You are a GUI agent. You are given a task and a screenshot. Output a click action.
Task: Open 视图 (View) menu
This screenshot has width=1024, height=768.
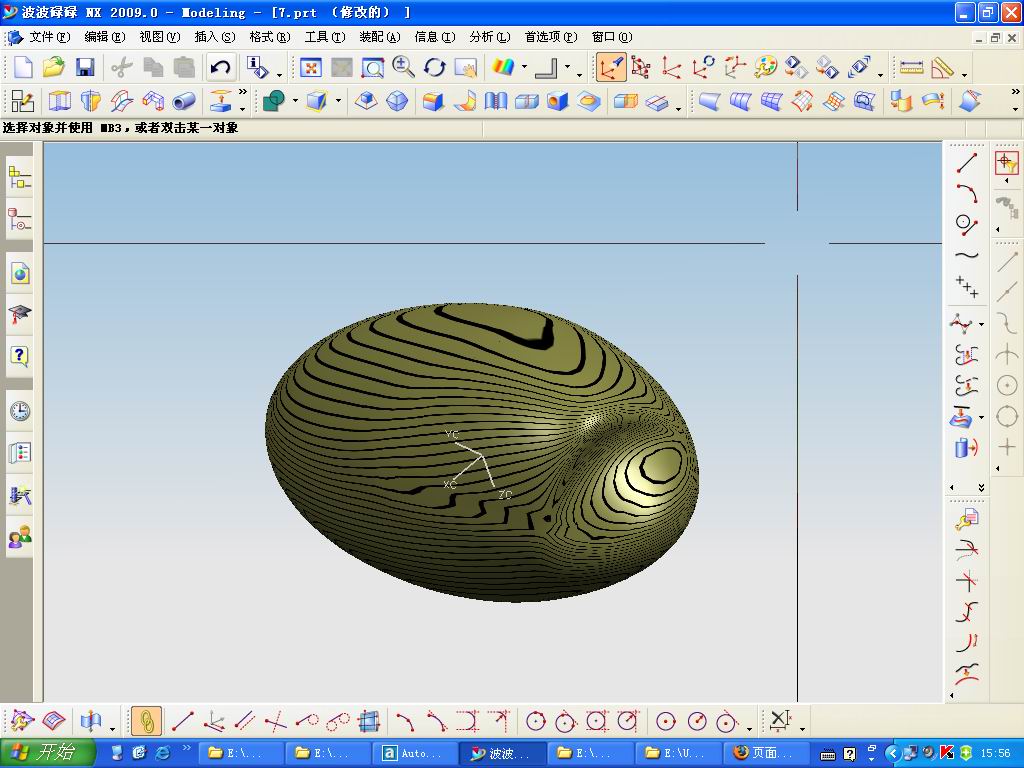click(160, 37)
